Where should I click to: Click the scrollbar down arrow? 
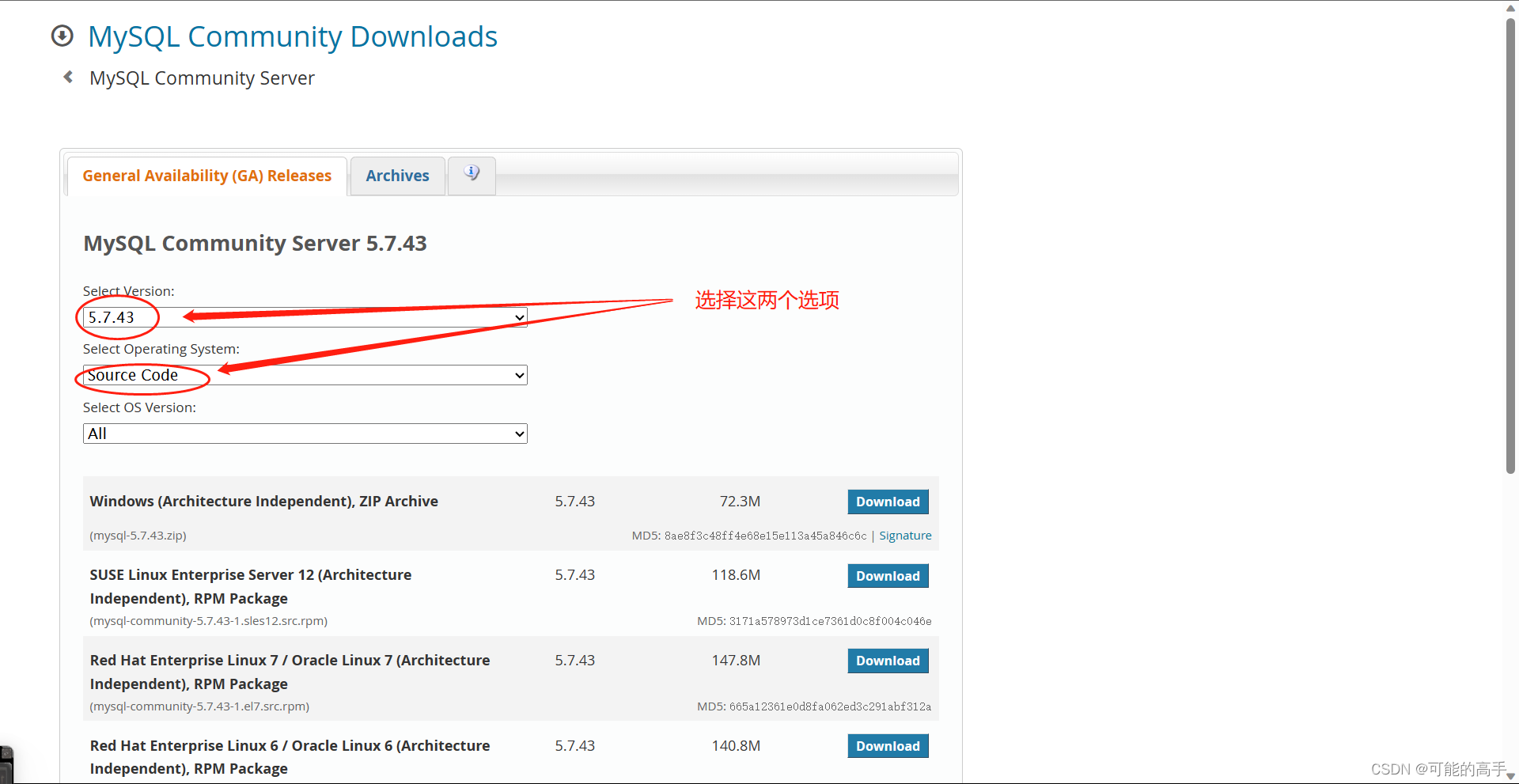click(x=1510, y=776)
